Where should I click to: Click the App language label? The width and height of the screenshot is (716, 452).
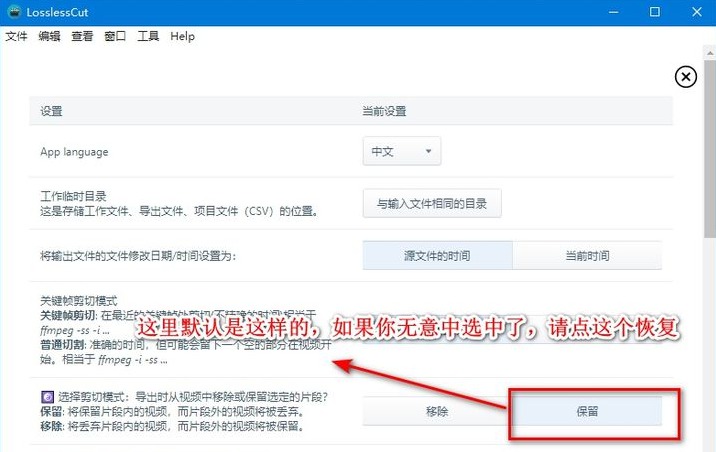tap(74, 152)
